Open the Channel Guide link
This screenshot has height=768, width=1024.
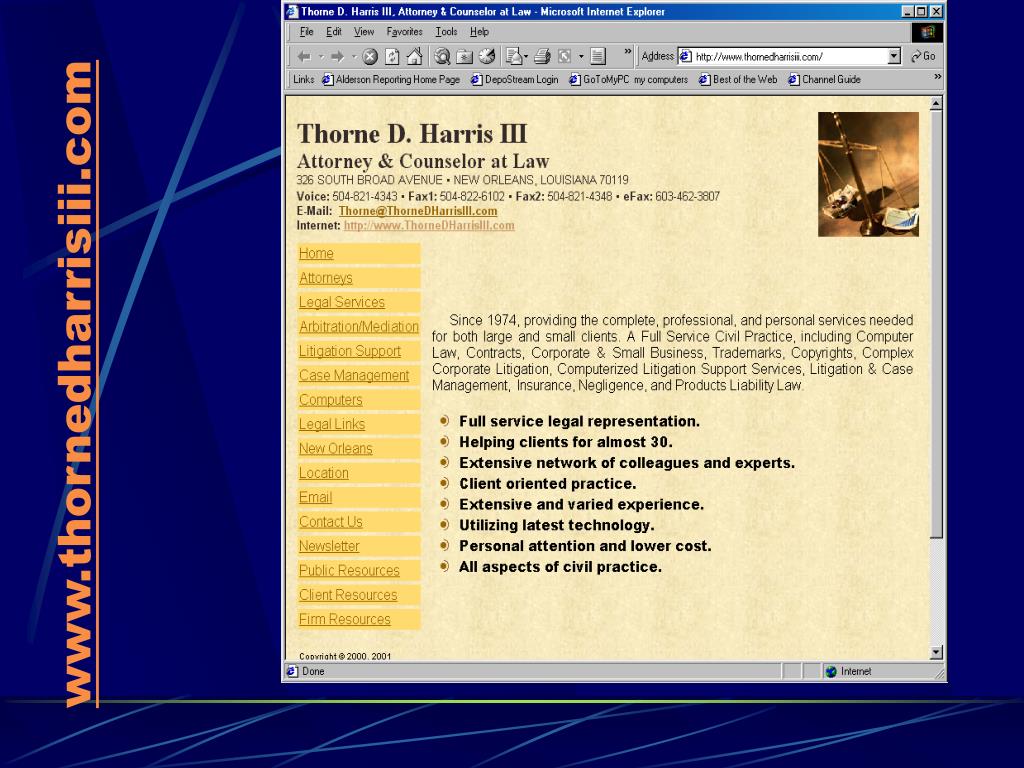[x=824, y=80]
